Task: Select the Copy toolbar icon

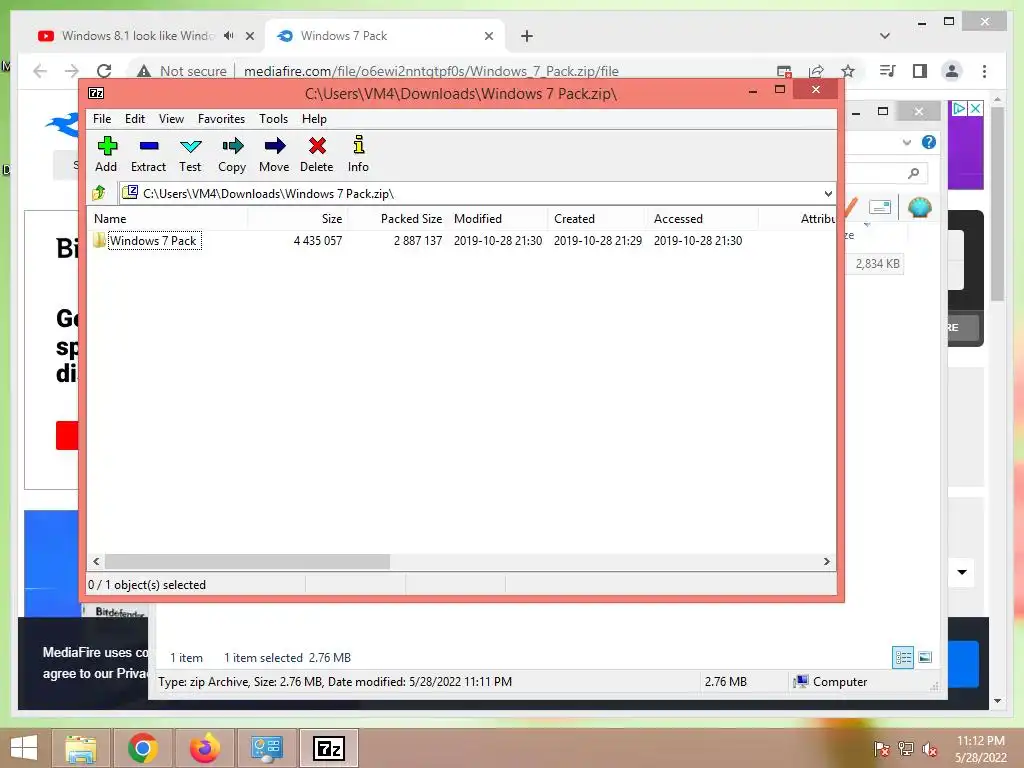Action: (232, 155)
